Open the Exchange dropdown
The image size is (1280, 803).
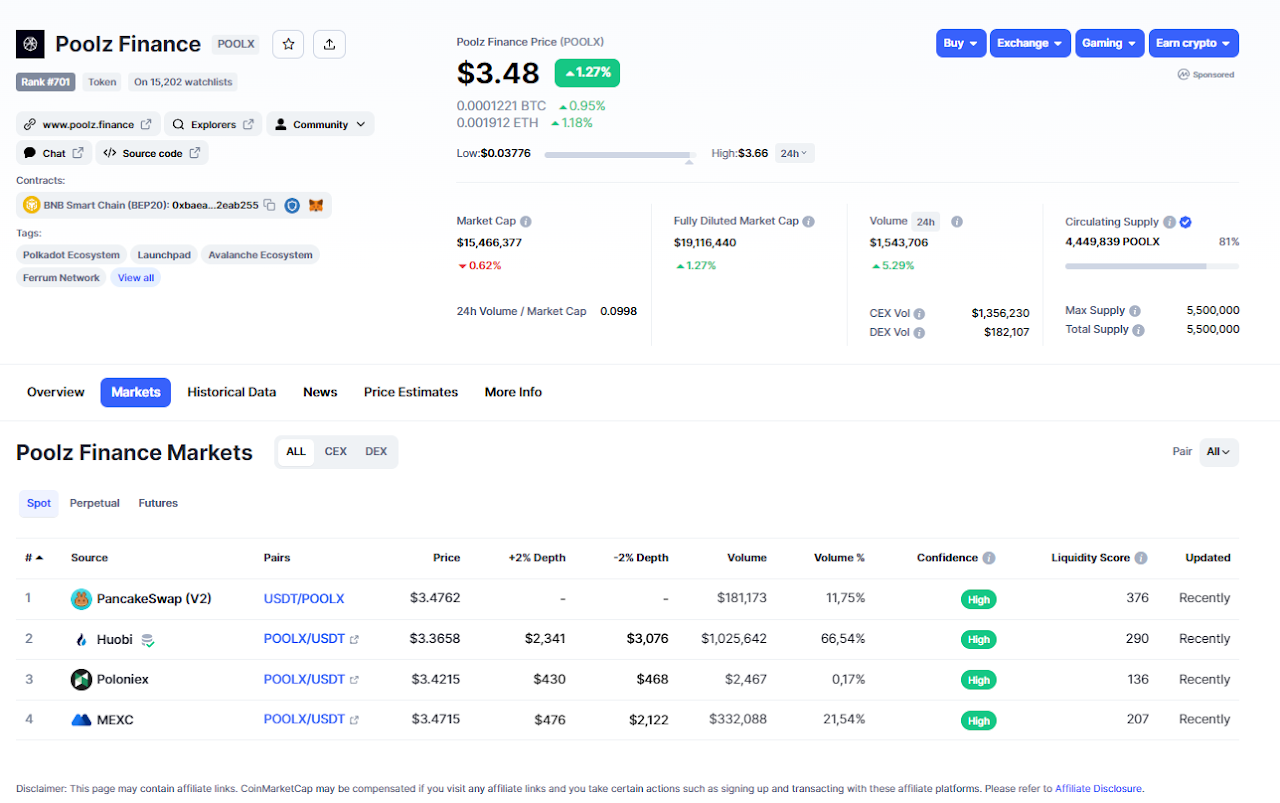click(x=1030, y=43)
